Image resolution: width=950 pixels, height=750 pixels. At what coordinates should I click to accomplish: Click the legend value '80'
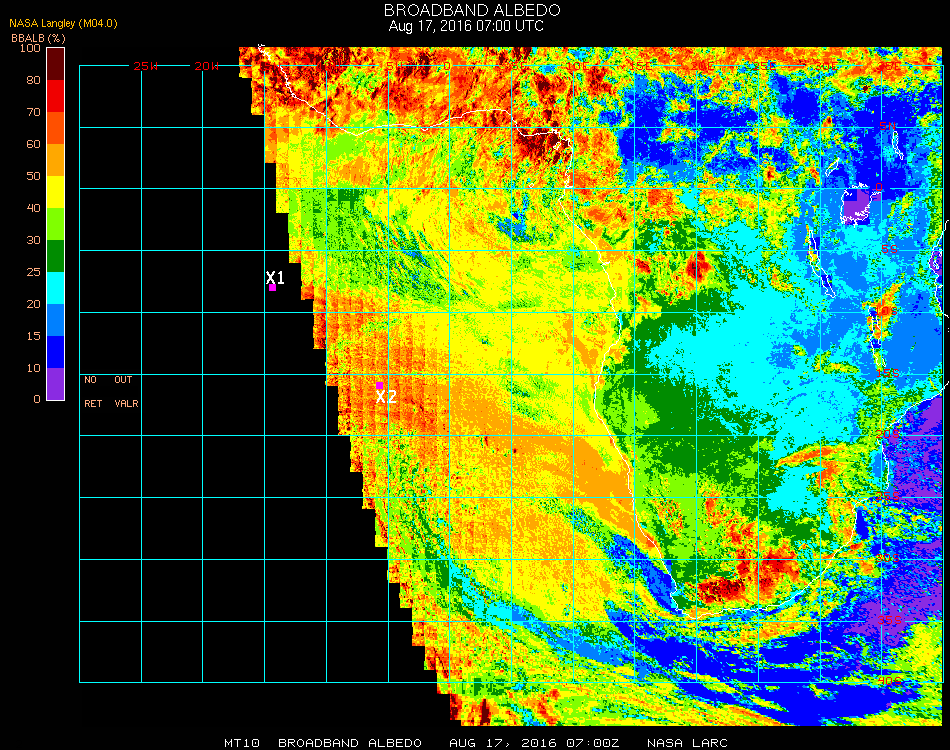coord(33,80)
